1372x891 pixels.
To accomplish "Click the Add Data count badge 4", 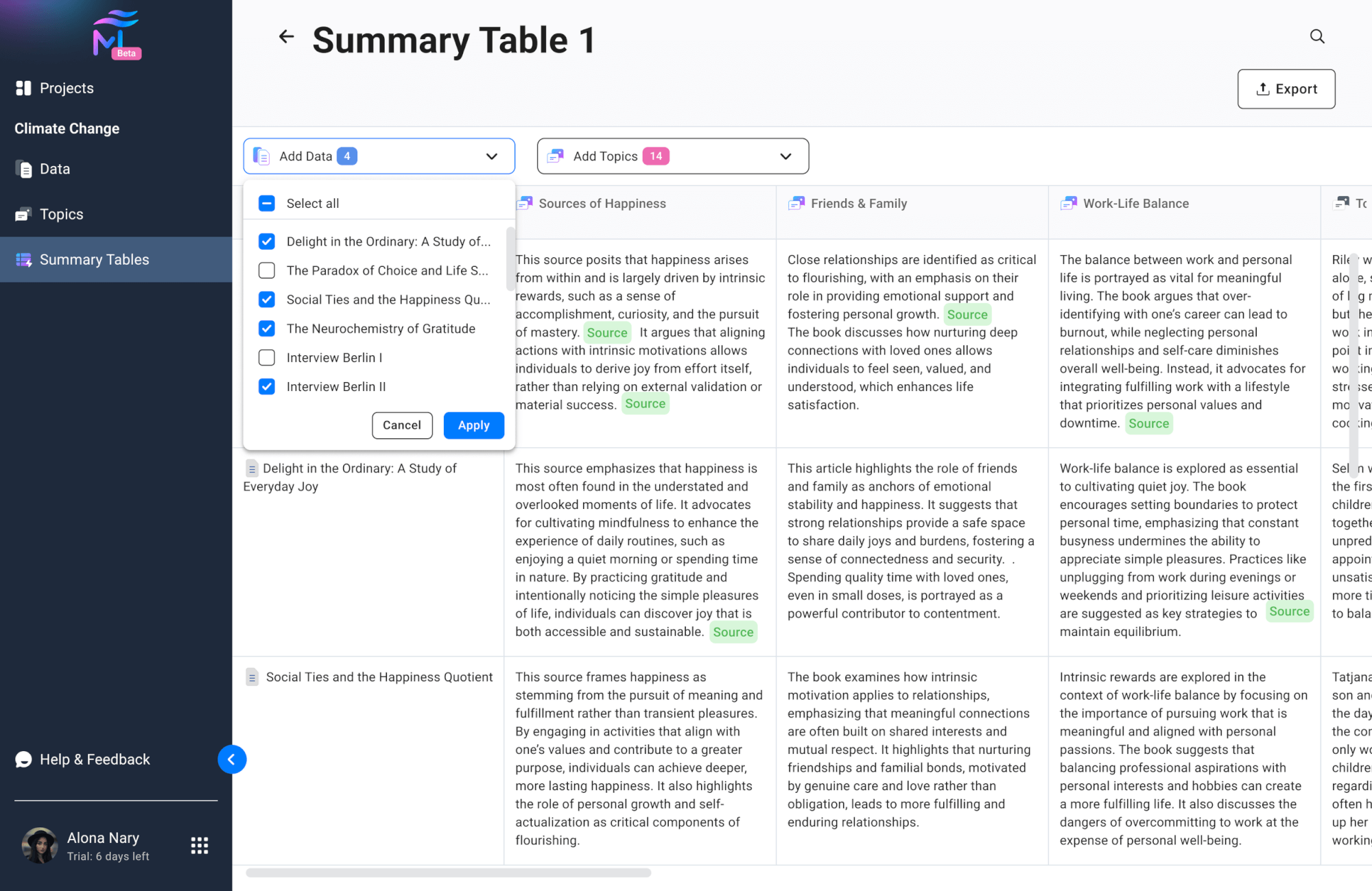I will point(347,156).
